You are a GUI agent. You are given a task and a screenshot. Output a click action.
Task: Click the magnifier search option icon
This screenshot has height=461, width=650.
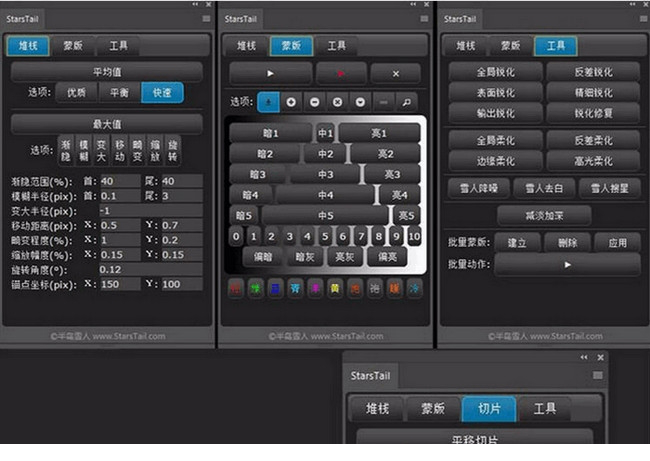pyautogui.click(x=407, y=102)
